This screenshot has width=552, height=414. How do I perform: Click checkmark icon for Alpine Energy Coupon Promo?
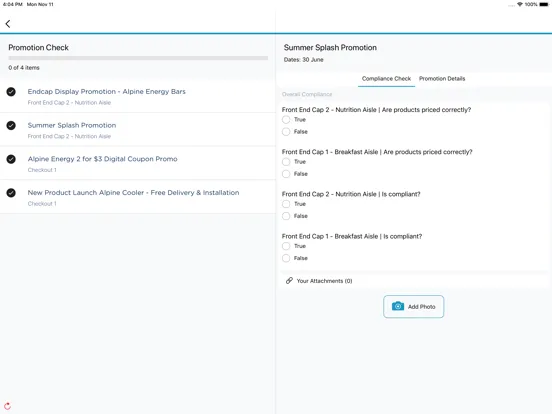tap(11, 159)
